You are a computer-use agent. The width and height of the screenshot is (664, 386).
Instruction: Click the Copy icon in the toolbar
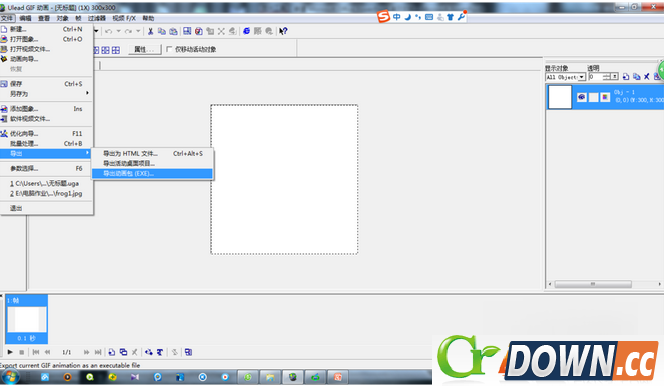[x=162, y=31]
